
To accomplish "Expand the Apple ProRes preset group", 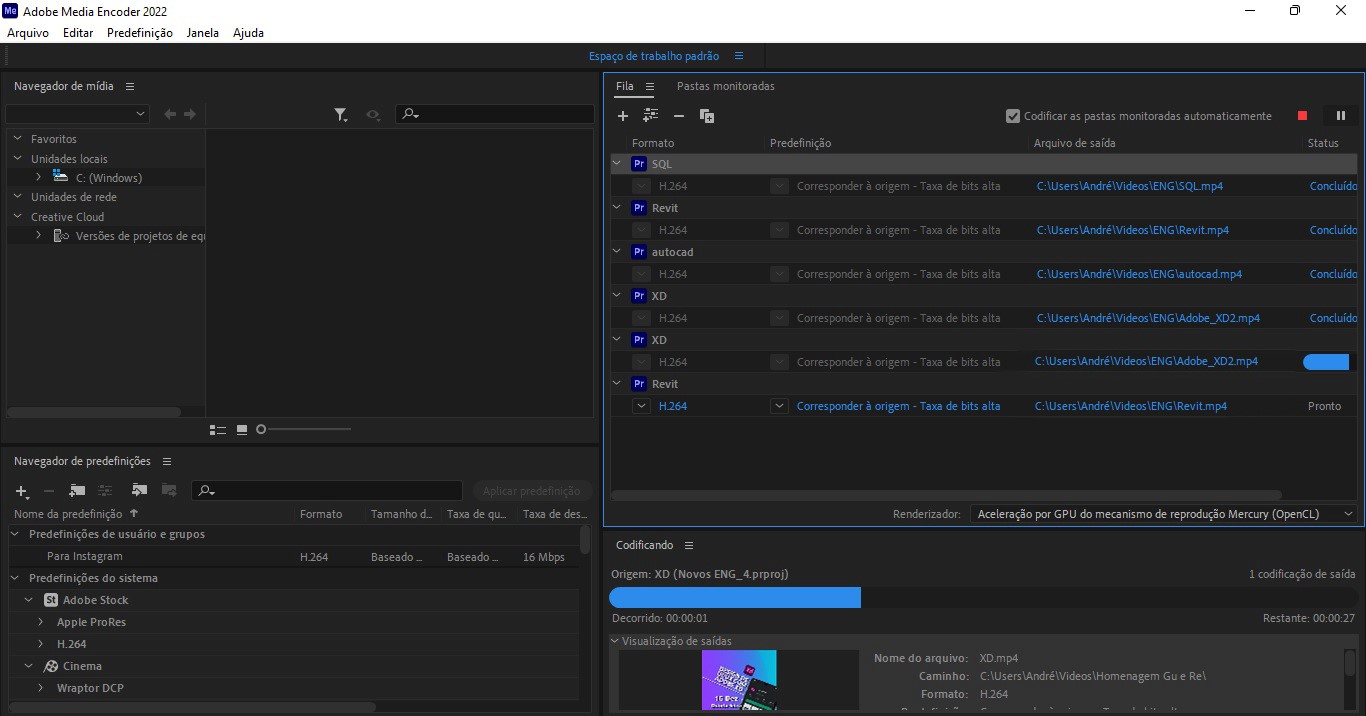I will coord(40,622).
